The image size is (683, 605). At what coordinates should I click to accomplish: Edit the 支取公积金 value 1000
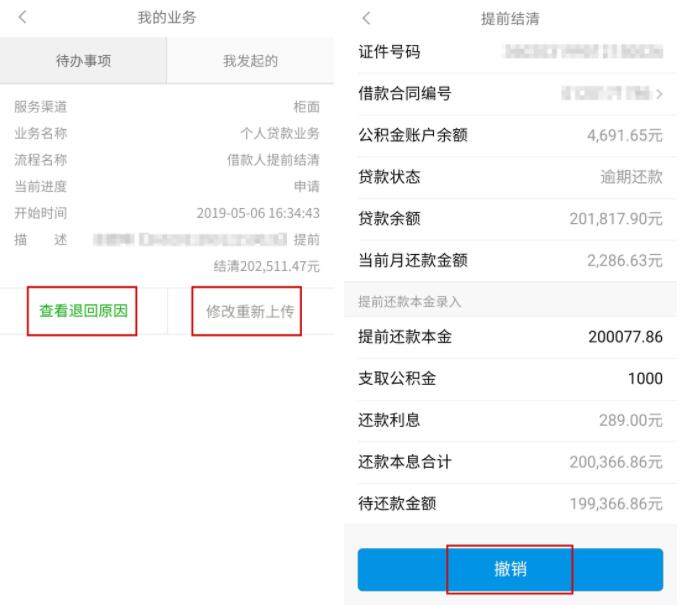pyautogui.click(x=645, y=379)
